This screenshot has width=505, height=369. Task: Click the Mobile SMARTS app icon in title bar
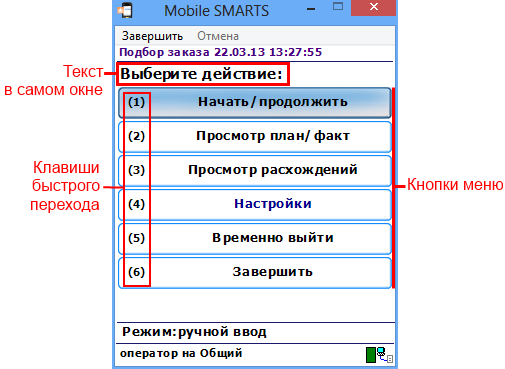125,10
